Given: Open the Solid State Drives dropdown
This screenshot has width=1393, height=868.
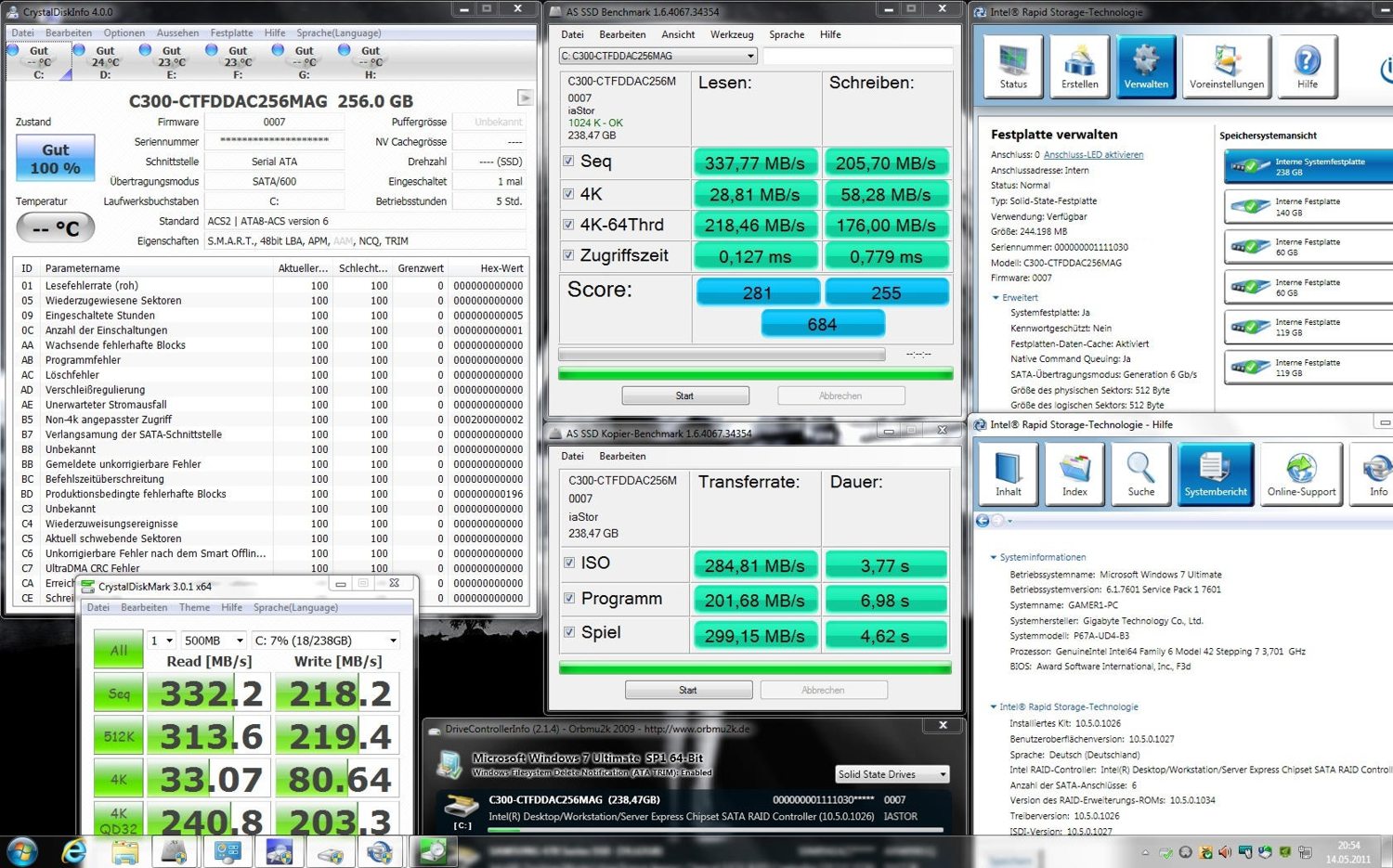Looking at the screenshot, I should (x=892, y=774).
